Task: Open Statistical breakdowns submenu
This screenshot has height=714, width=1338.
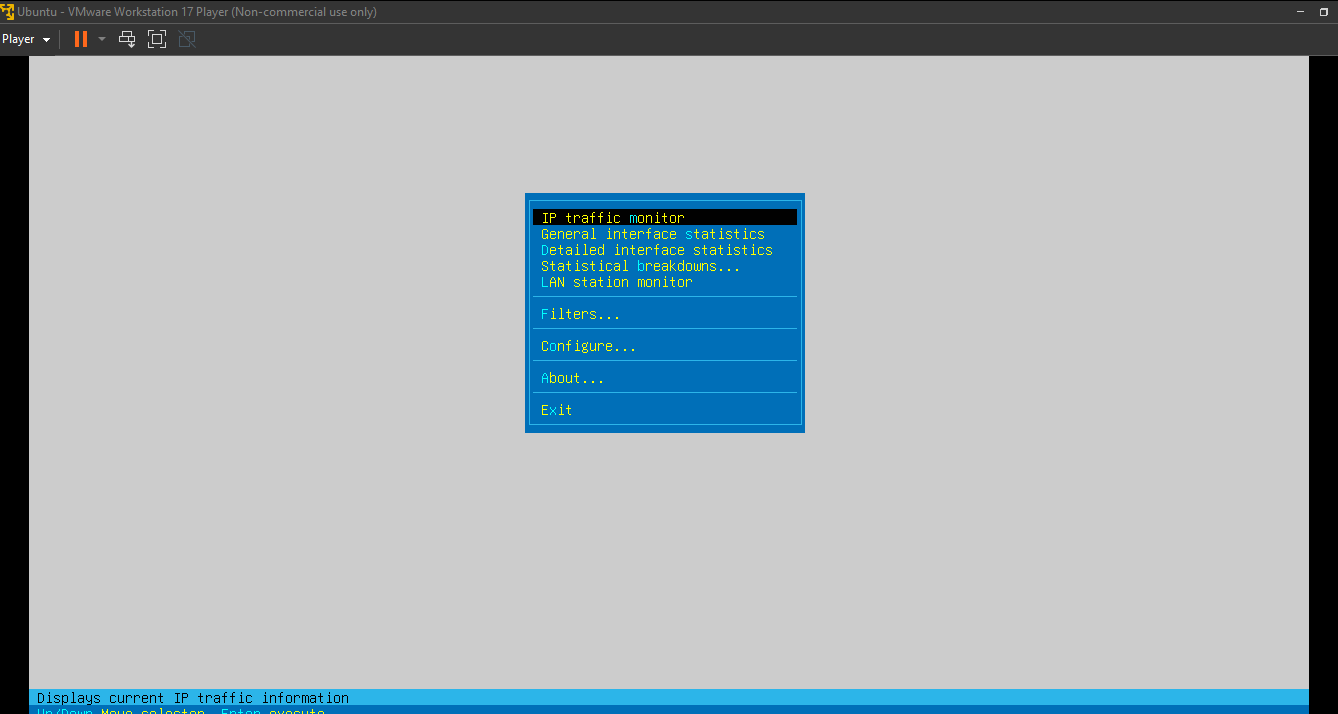Action: 640,266
